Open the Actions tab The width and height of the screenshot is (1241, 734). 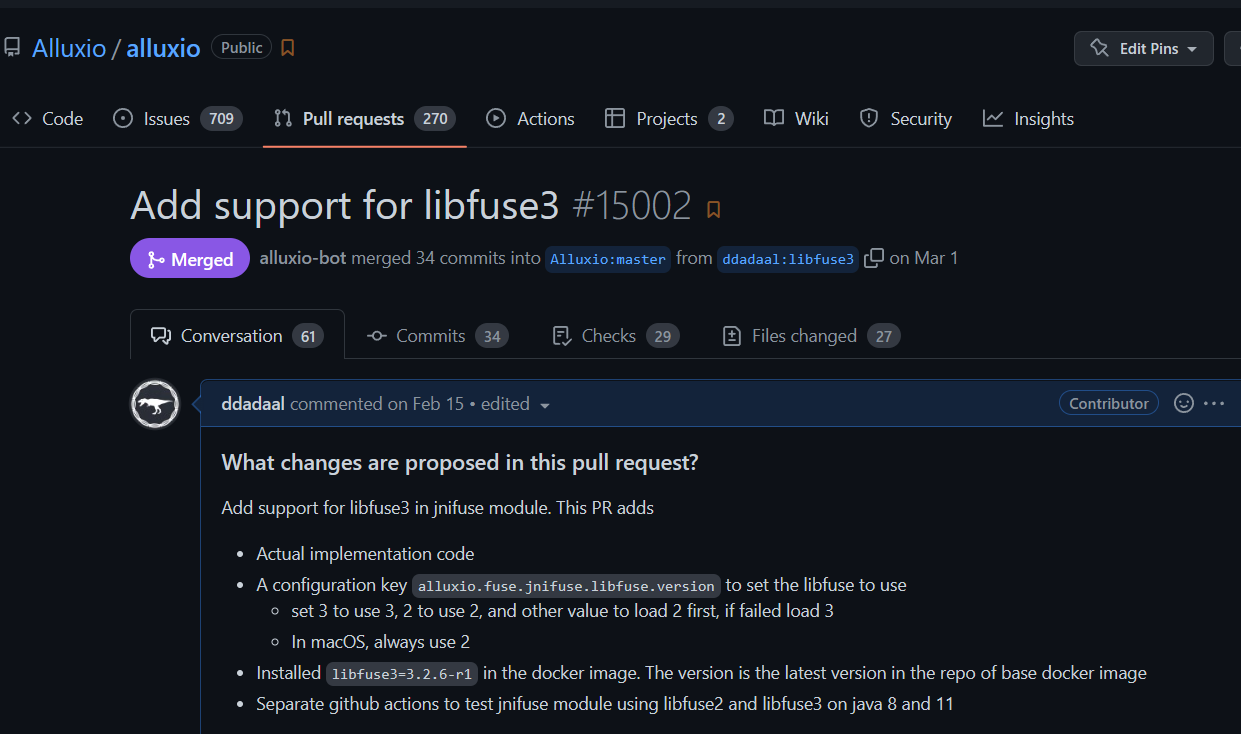coord(530,119)
